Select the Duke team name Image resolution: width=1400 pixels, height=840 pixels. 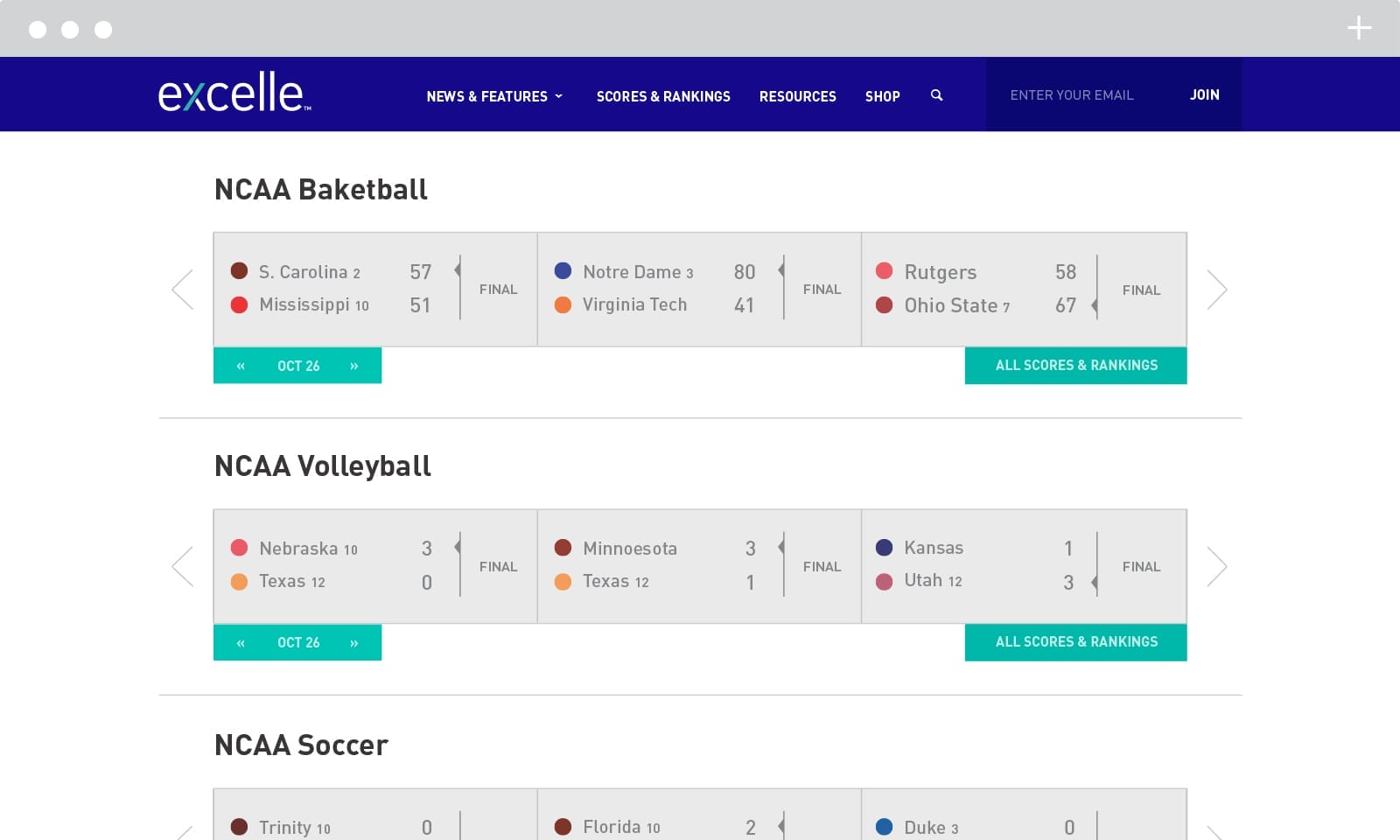click(x=925, y=828)
